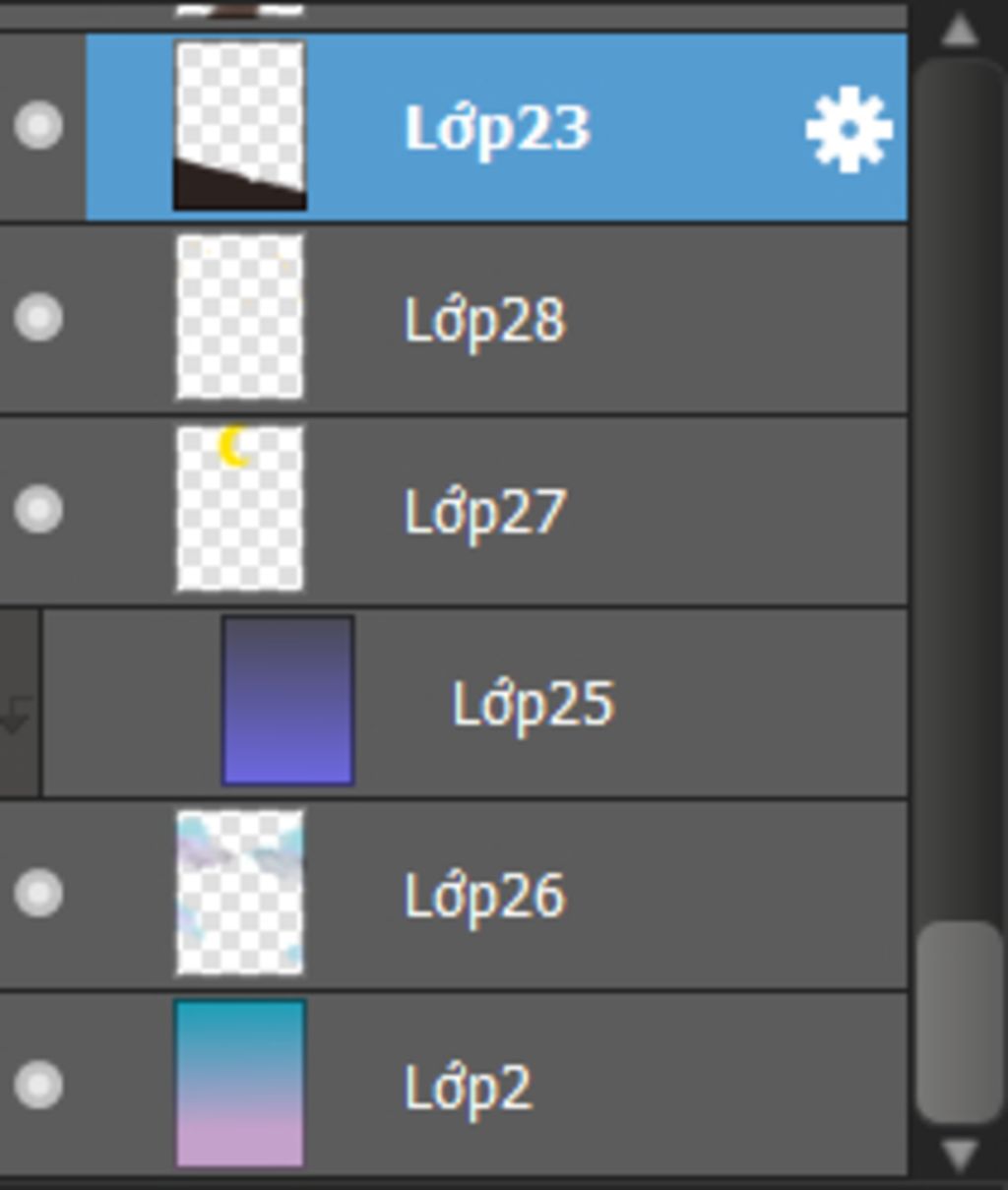Click the Lớp23 thumbnail with dark ground

tap(240, 125)
